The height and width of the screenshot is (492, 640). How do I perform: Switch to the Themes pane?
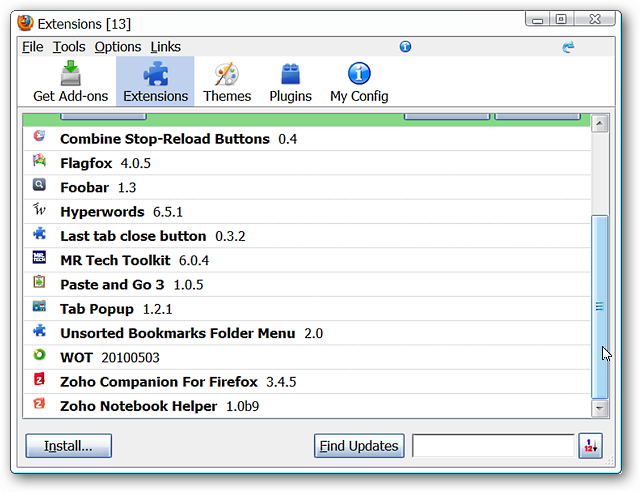[x=227, y=82]
